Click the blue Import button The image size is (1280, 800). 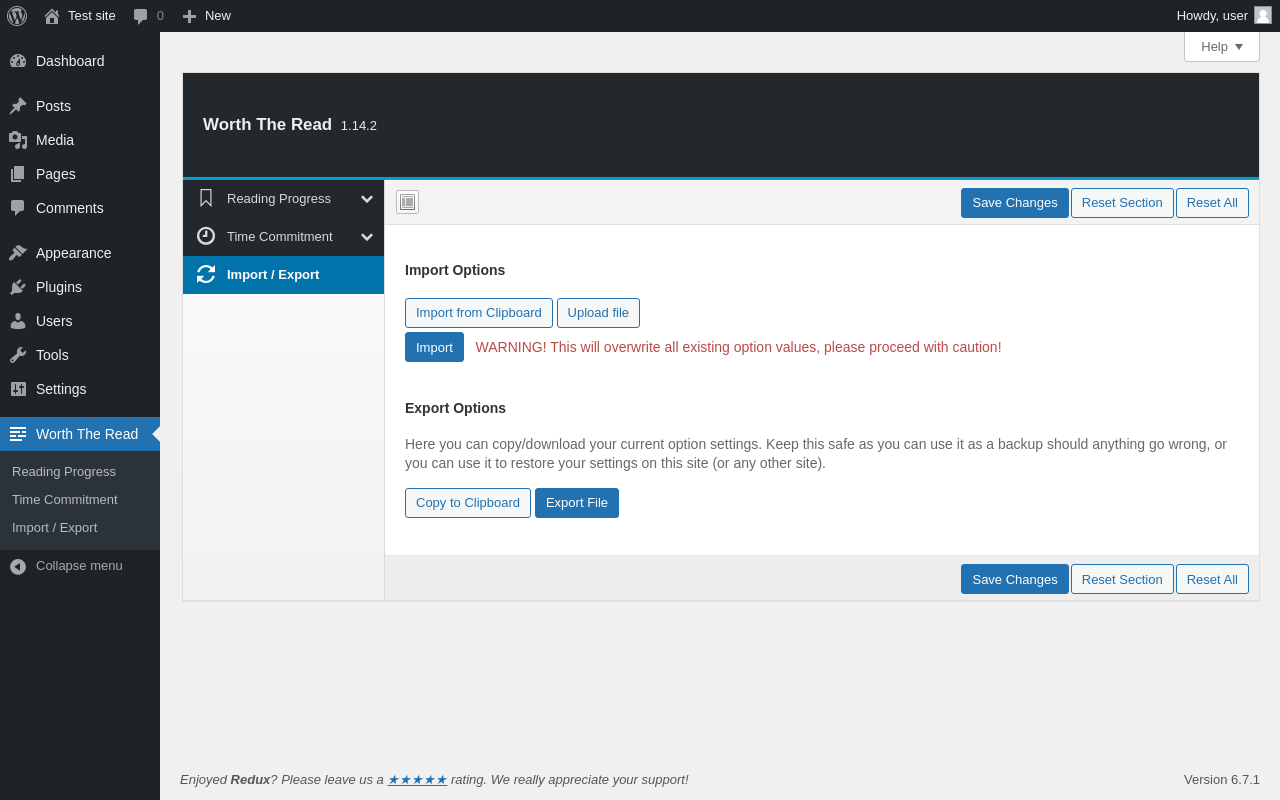click(x=434, y=347)
